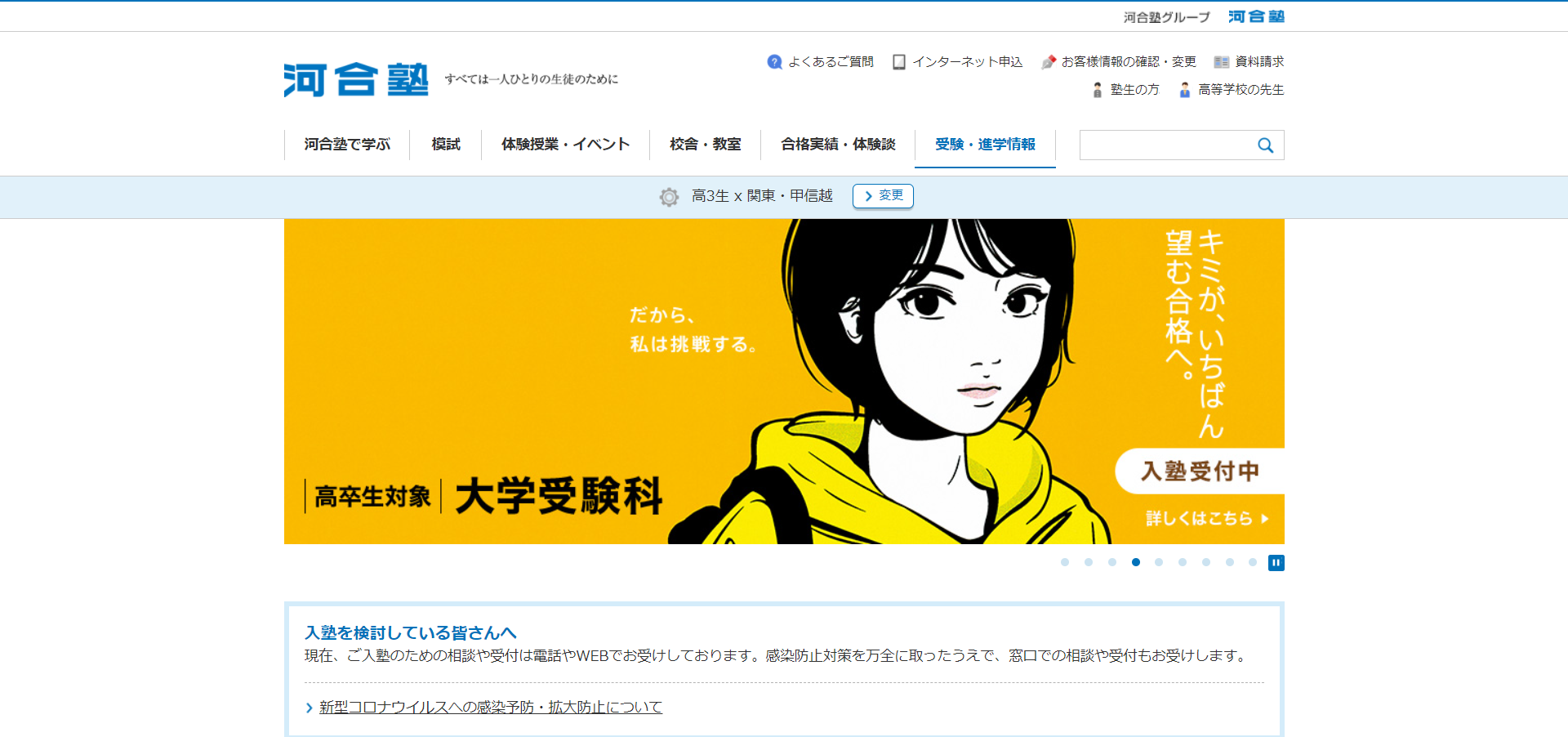This screenshot has height=737, width=1568.
Task: Go to ninth carousel slide dot
Action: [x=1253, y=562]
